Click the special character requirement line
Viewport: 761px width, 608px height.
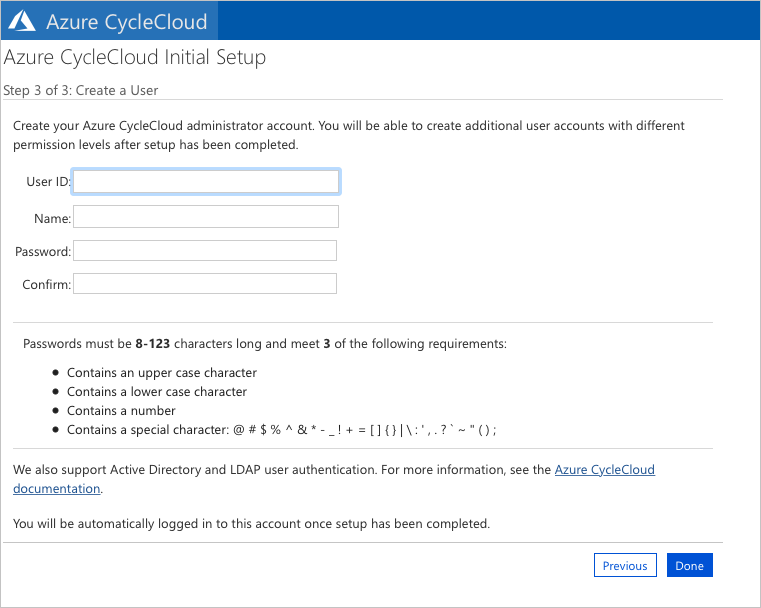(281, 430)
